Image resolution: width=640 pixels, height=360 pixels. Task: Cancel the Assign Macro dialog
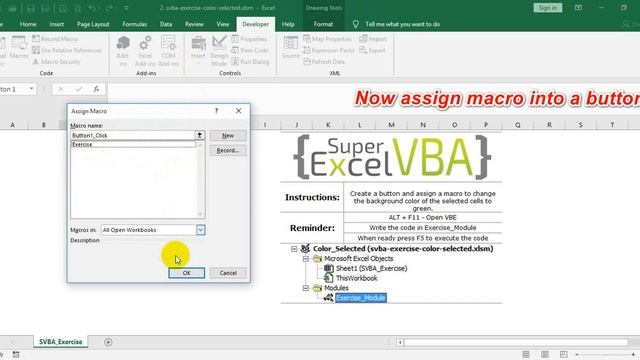[228, 273]
